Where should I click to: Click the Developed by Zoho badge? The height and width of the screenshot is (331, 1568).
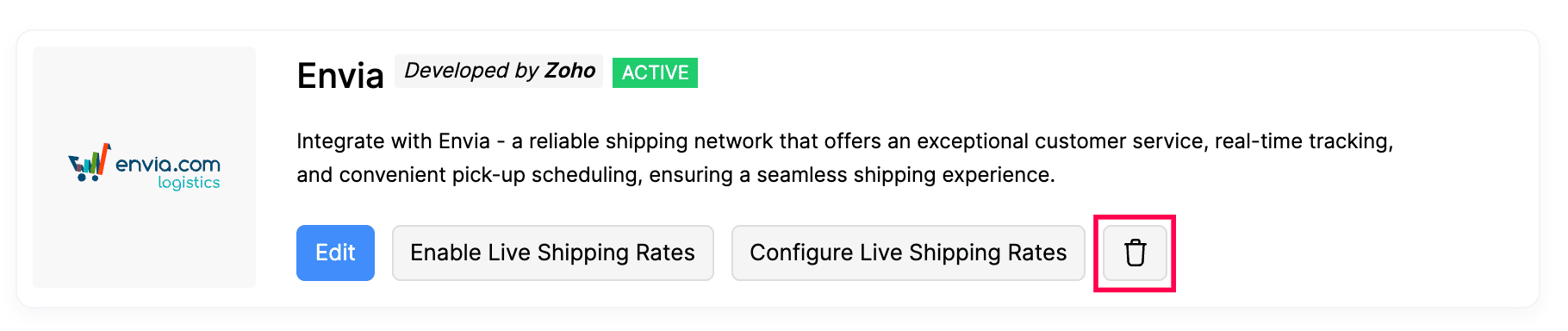(x=500, y=71)
